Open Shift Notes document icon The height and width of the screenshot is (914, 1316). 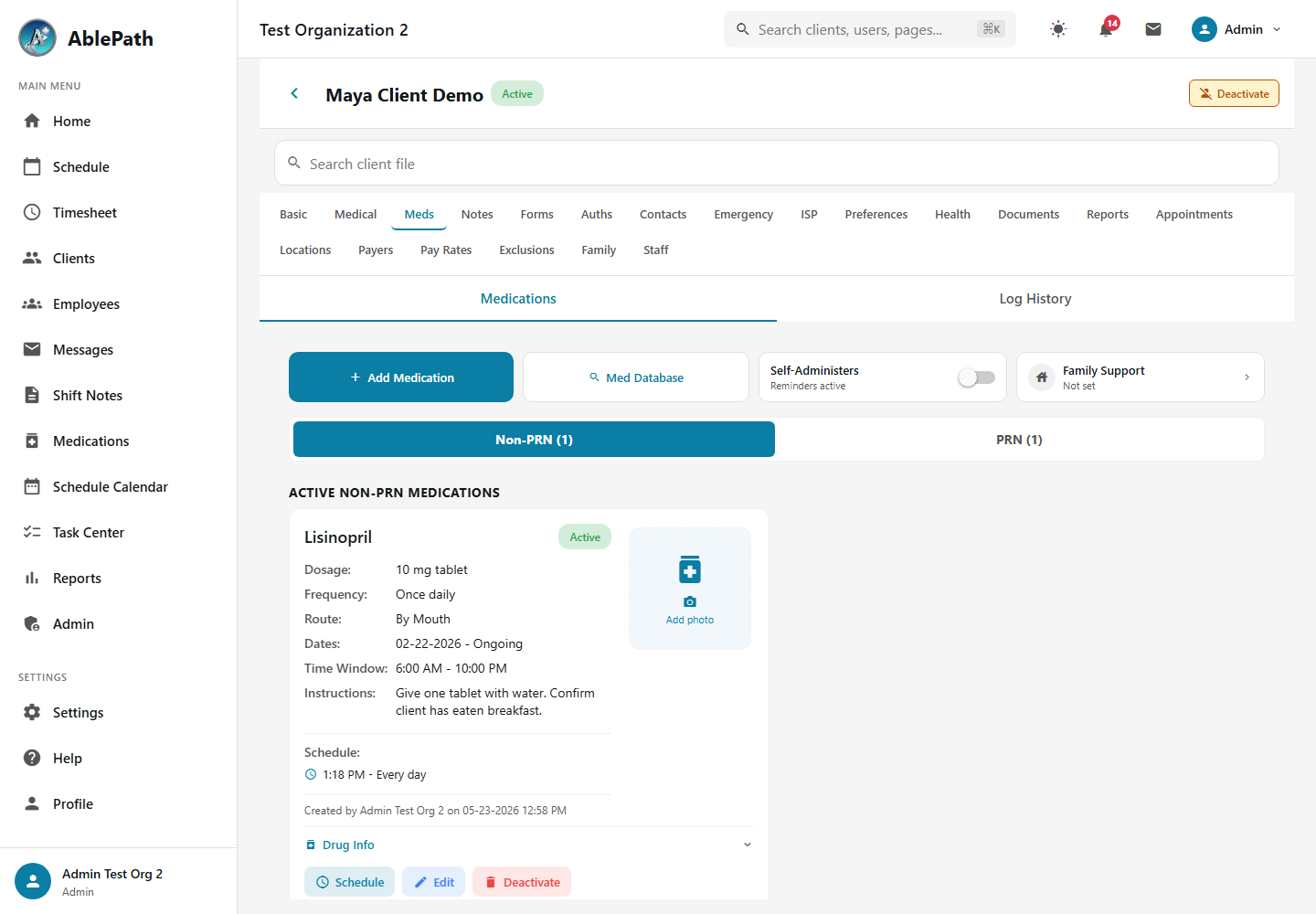pos(32,396)
